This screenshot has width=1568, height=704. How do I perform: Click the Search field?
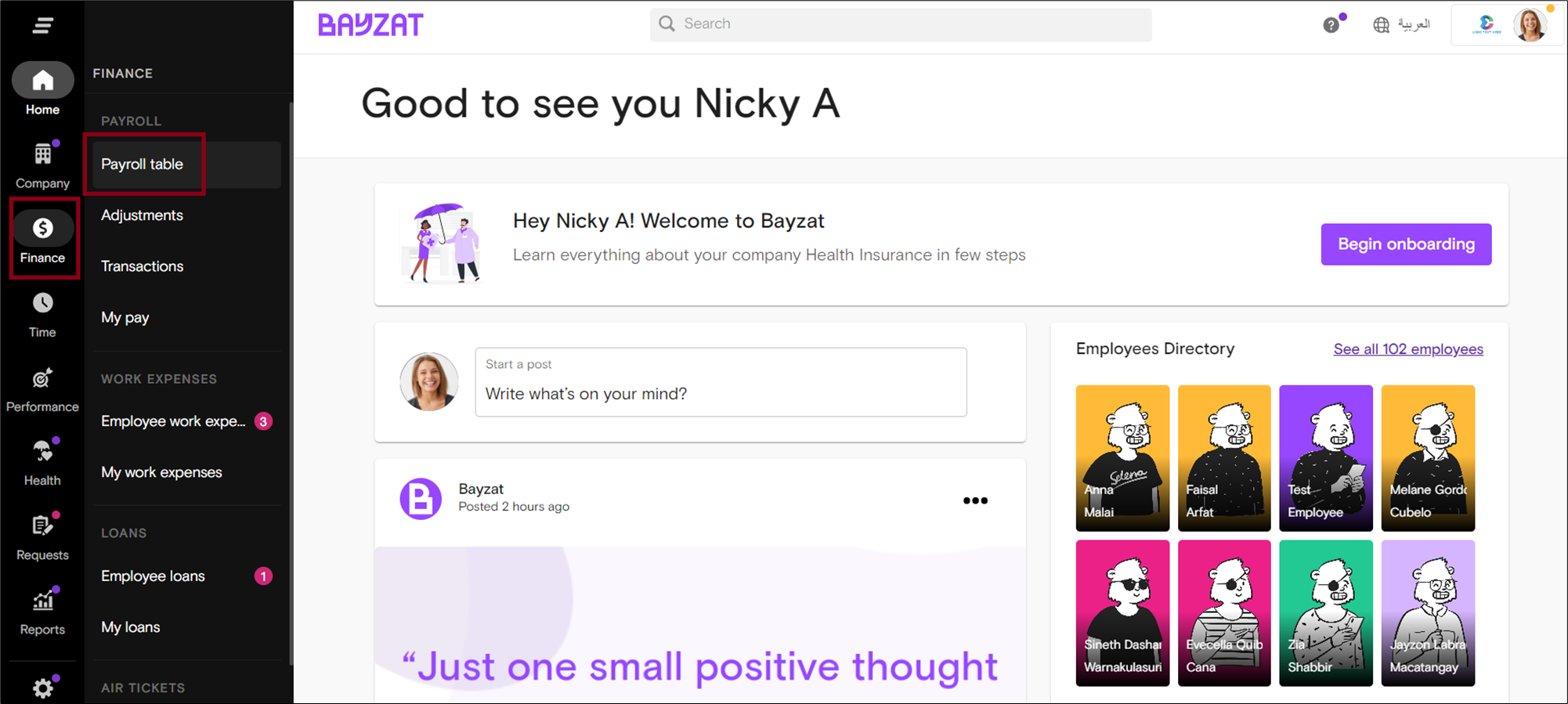pyautogui.click(x=901, y=24)
